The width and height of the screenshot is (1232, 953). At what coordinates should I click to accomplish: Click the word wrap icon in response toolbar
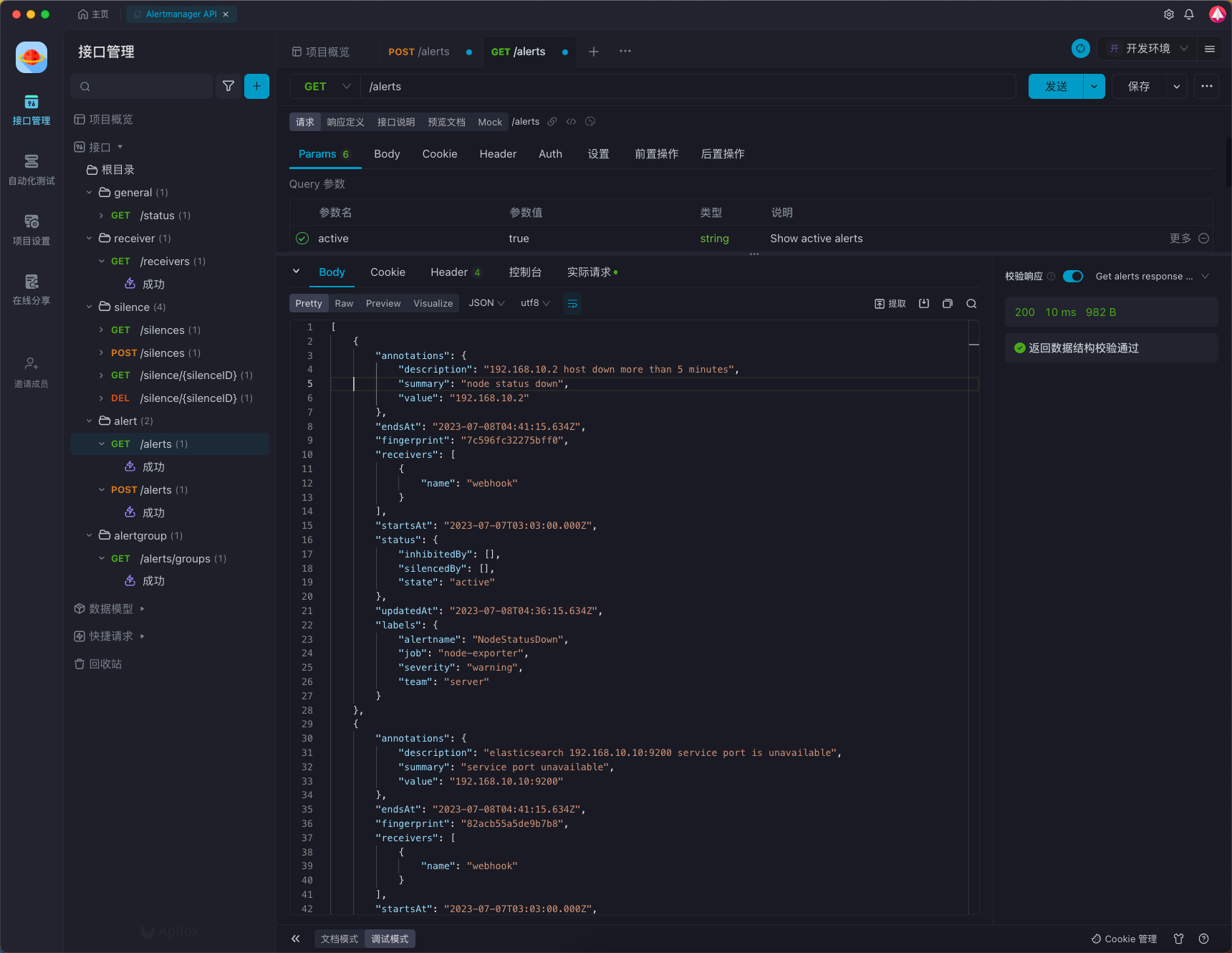(572, 304)
